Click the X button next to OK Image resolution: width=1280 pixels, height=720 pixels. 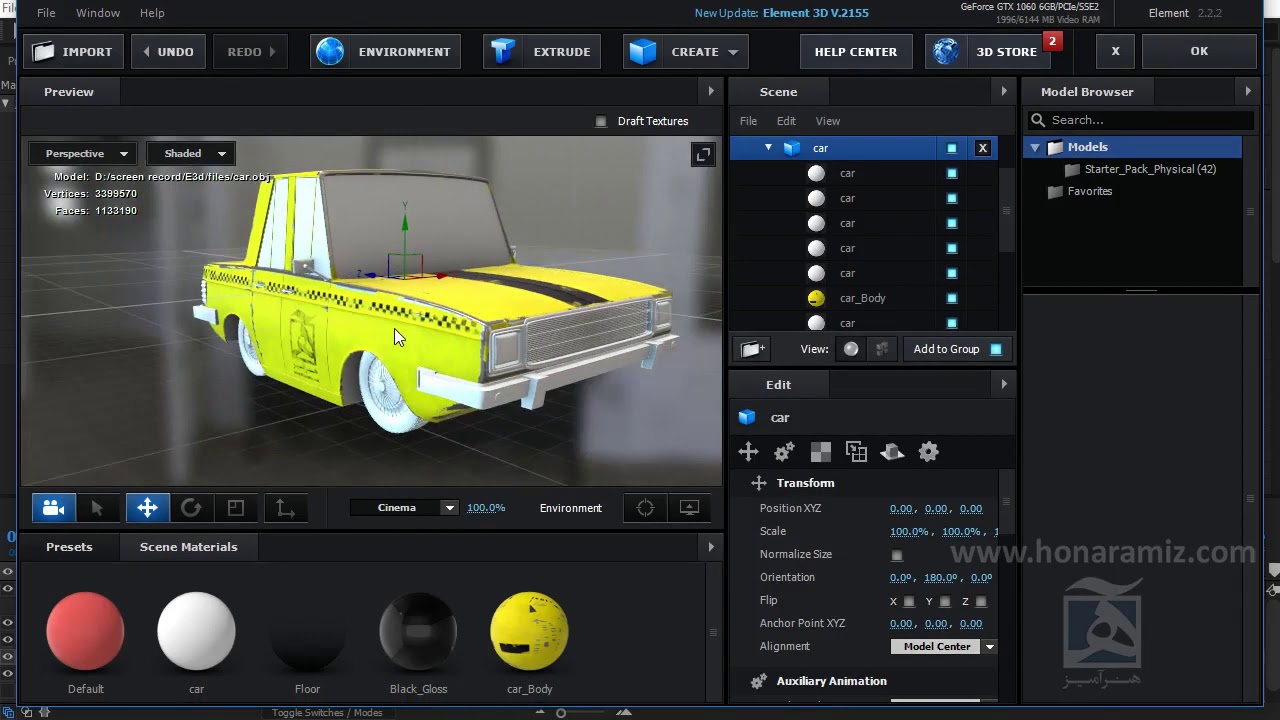pos(1115,51)
